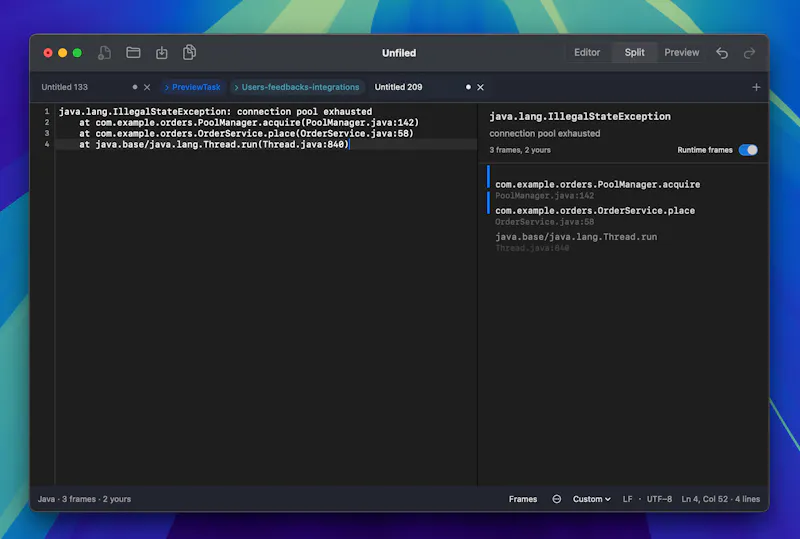Click the undo arrow icon

[x=721, y=53]
